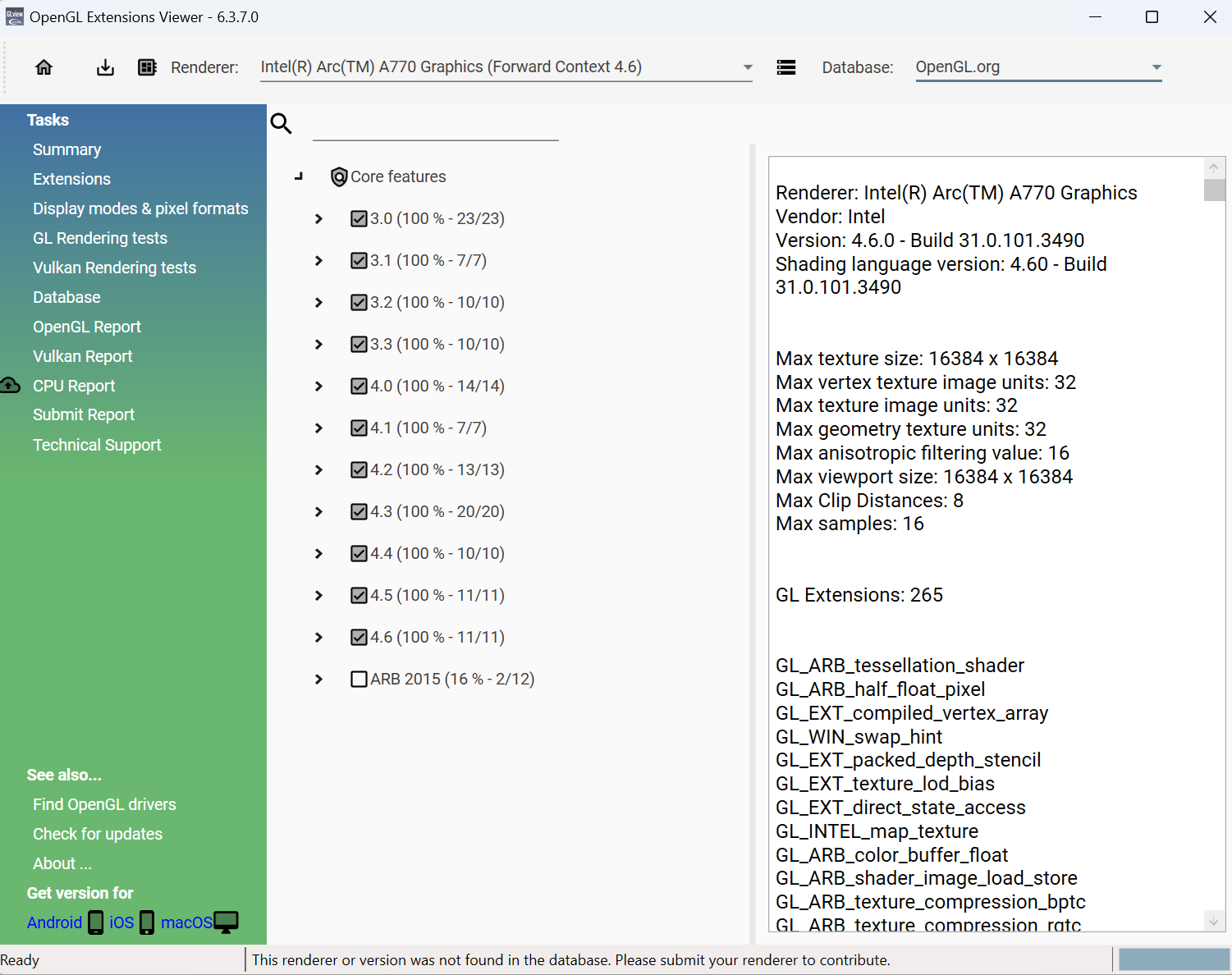Screen dimensions: 1232x975
Task: Click the Core features shield icon
Action: pyautogui.click(x=339, y=176)
